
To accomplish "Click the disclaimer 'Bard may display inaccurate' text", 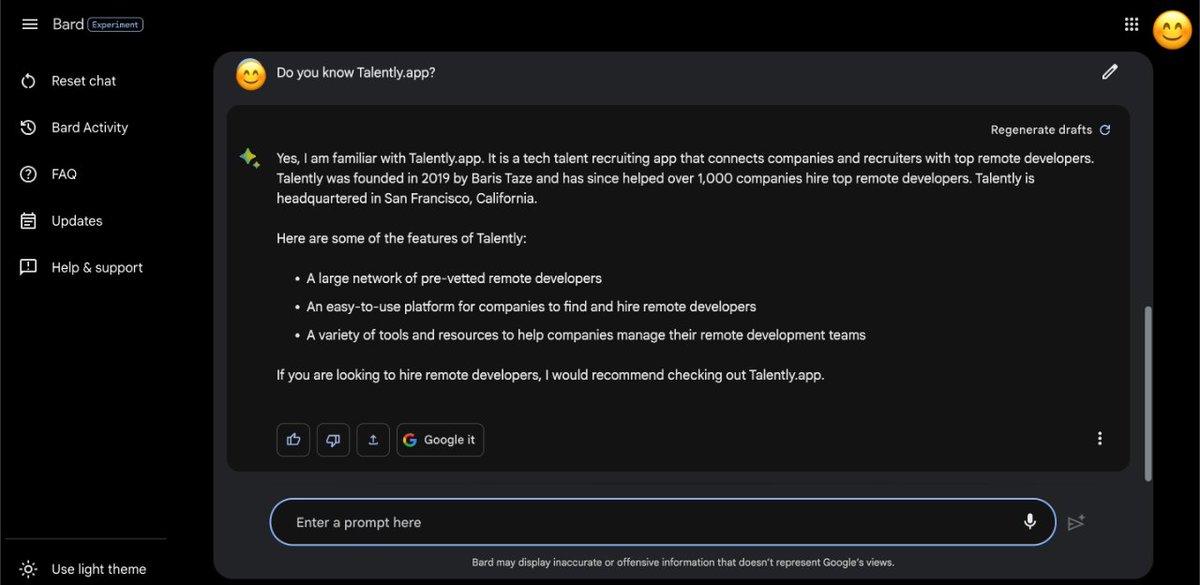I will 684,562.
